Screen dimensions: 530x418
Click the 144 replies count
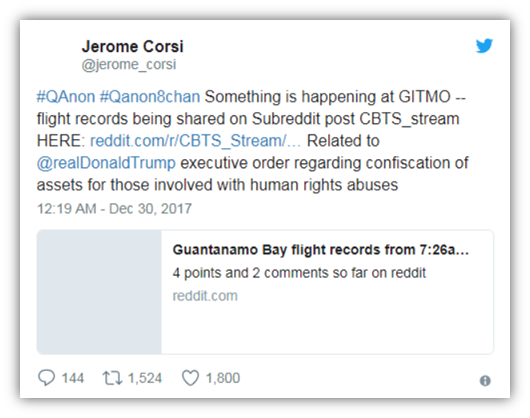click(73, 378)
